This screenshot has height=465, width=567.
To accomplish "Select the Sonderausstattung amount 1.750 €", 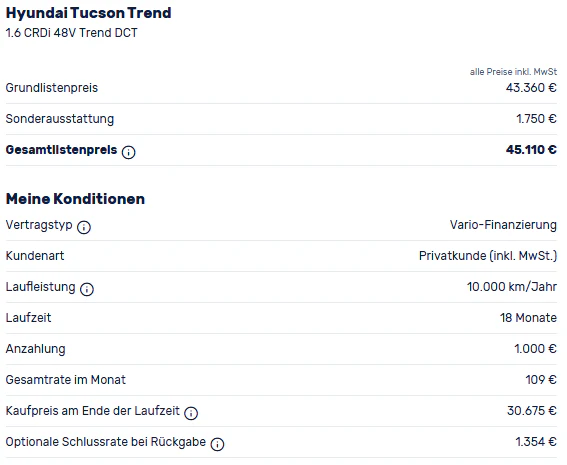I will pyautogui.click(x=536, y=119).
